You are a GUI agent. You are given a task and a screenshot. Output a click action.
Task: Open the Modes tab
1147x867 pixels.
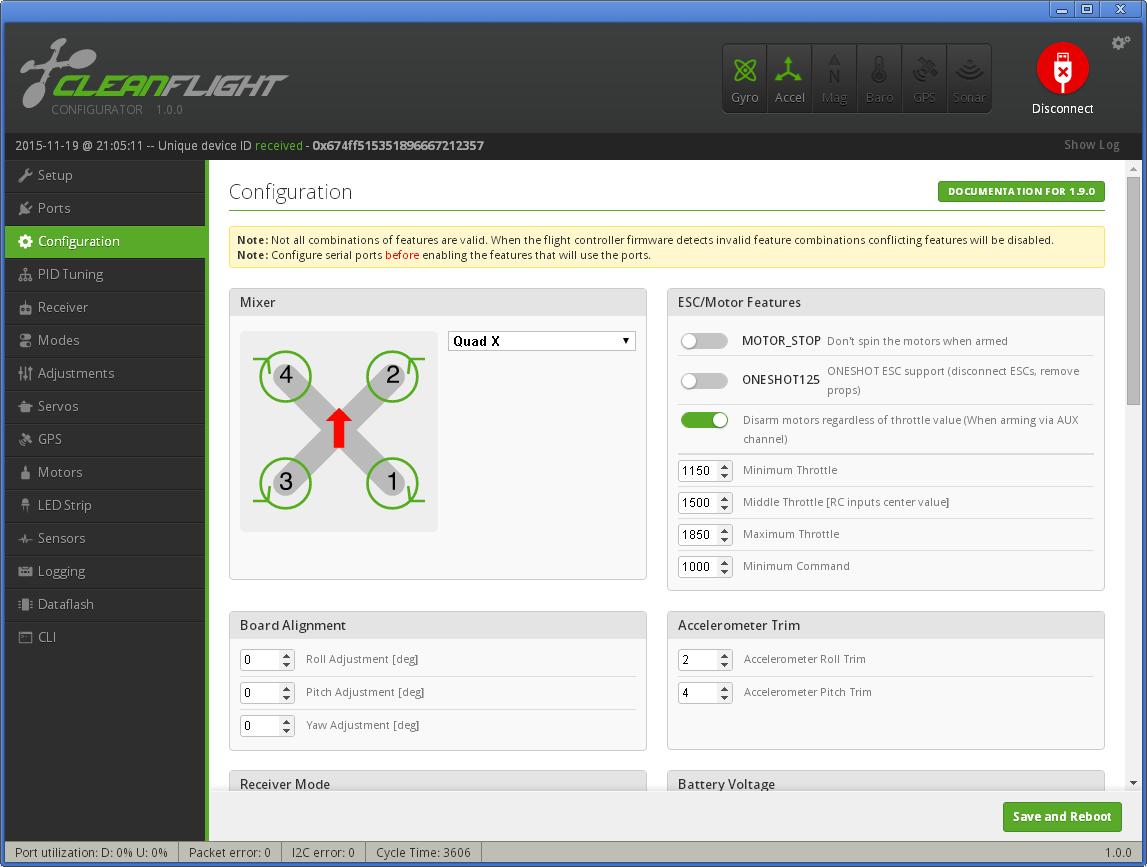[x=105, y=340]
